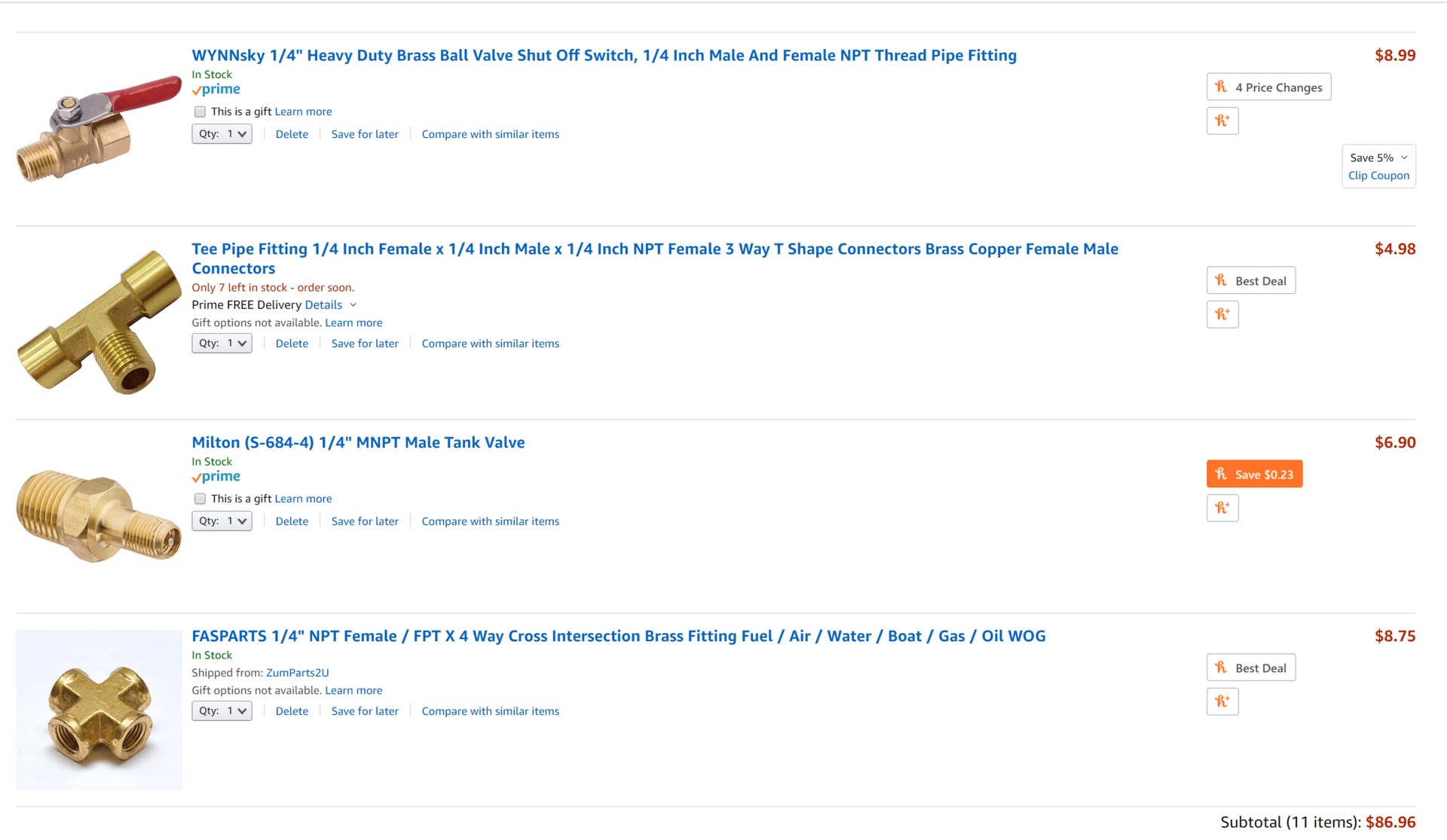
Task: Open the Honey 4 Price Changes badge
Action: [x=1268, y=87]
